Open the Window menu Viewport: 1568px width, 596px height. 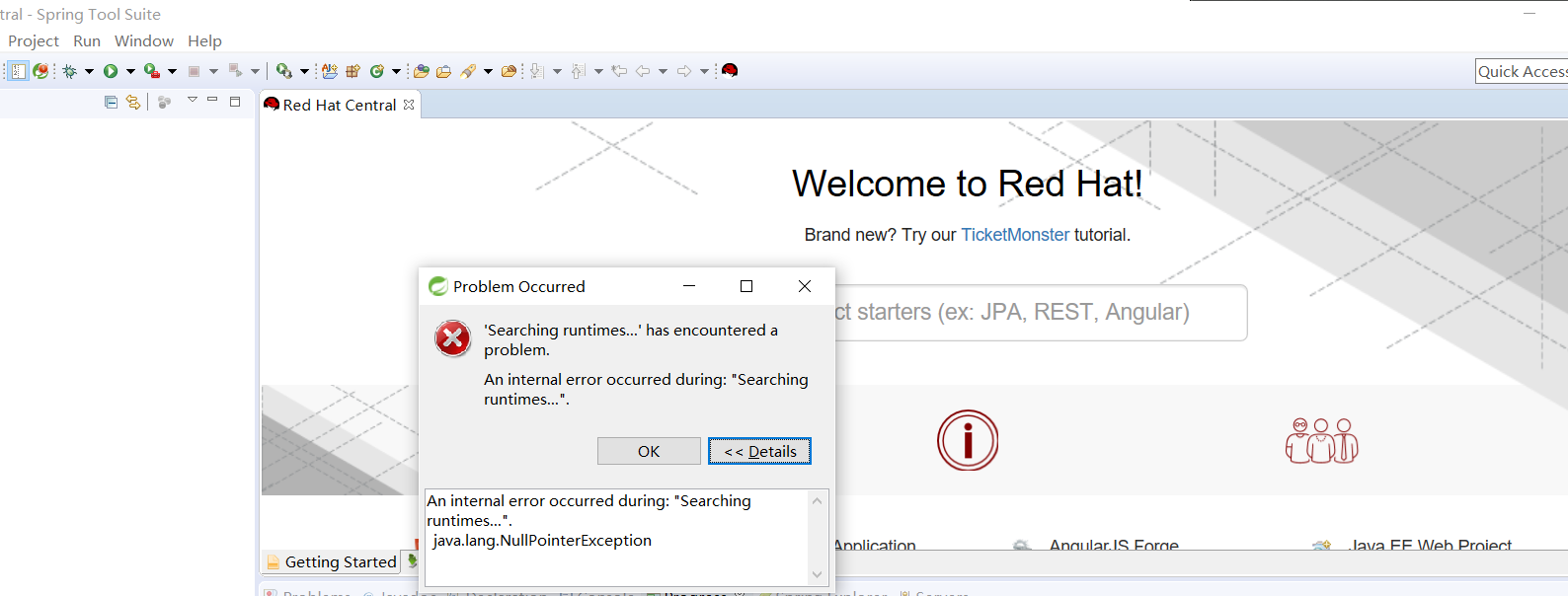[x=144, y=40]
